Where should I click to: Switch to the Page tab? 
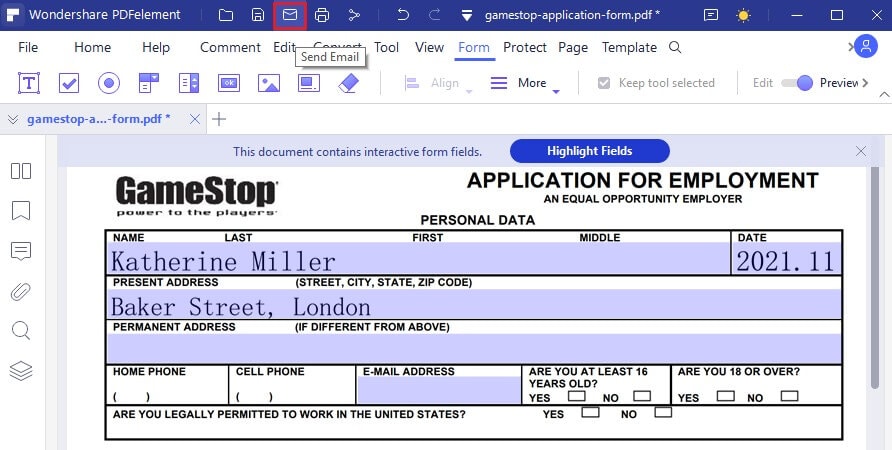tap(573, 47)
